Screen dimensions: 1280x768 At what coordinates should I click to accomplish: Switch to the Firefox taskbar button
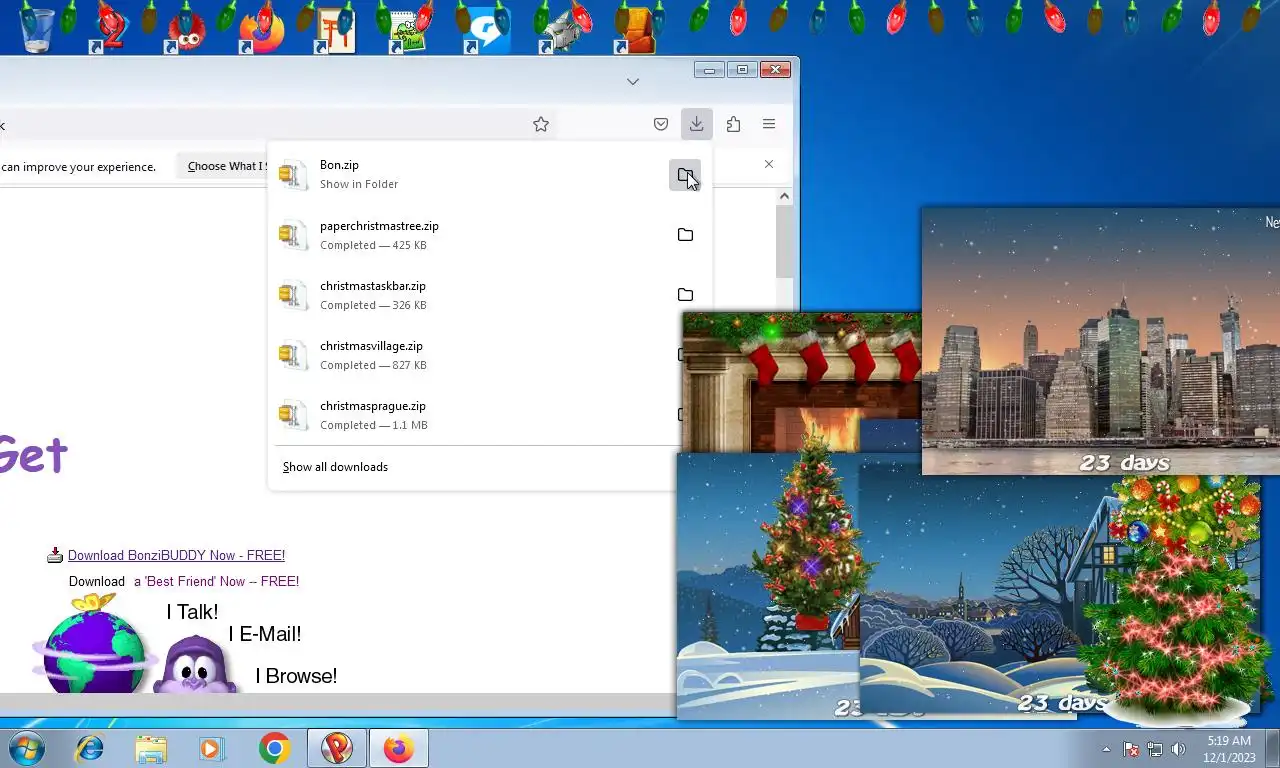pyautogui.click(x=398, y=748)
